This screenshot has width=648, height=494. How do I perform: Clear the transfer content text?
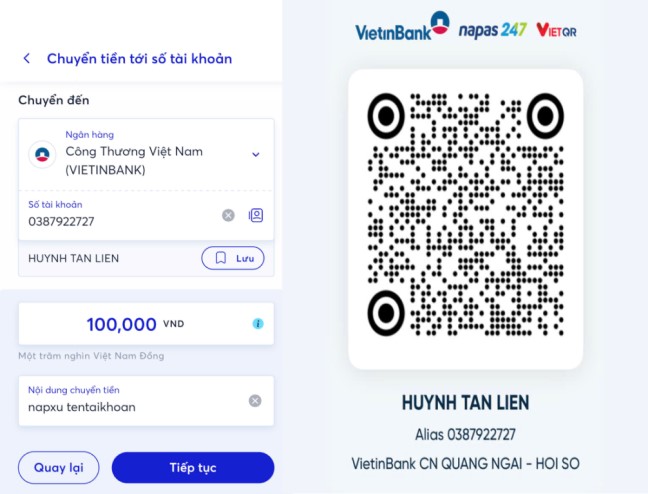(x=255, y=401)
